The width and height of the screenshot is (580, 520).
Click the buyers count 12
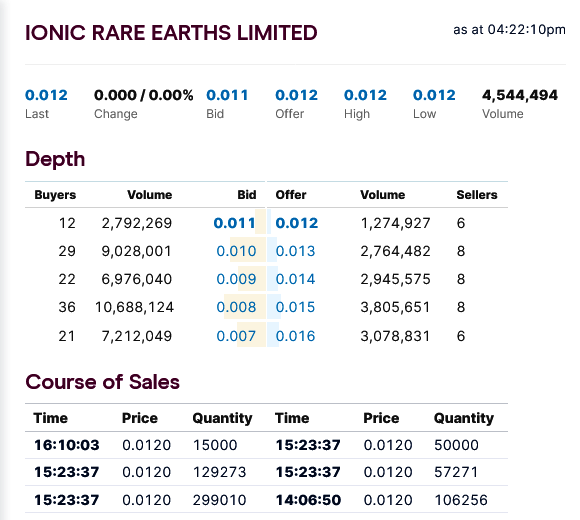click(67, 223)
